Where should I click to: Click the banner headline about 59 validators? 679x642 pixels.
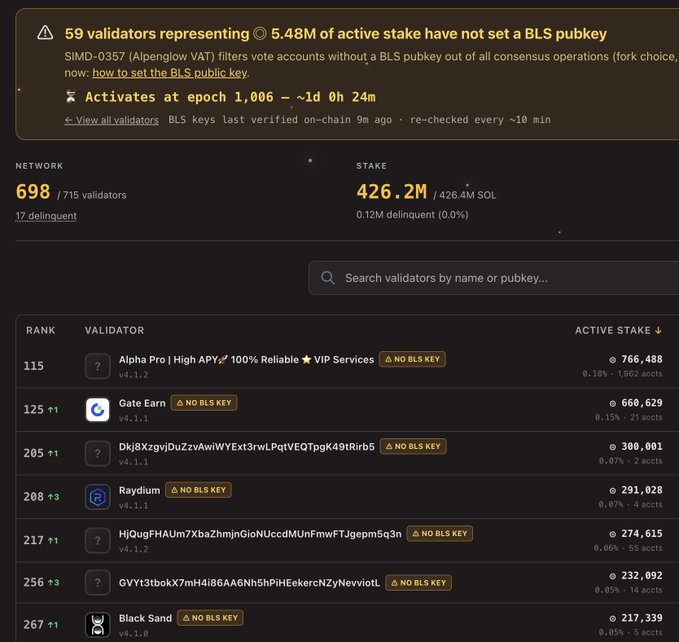tap(336, 34)
